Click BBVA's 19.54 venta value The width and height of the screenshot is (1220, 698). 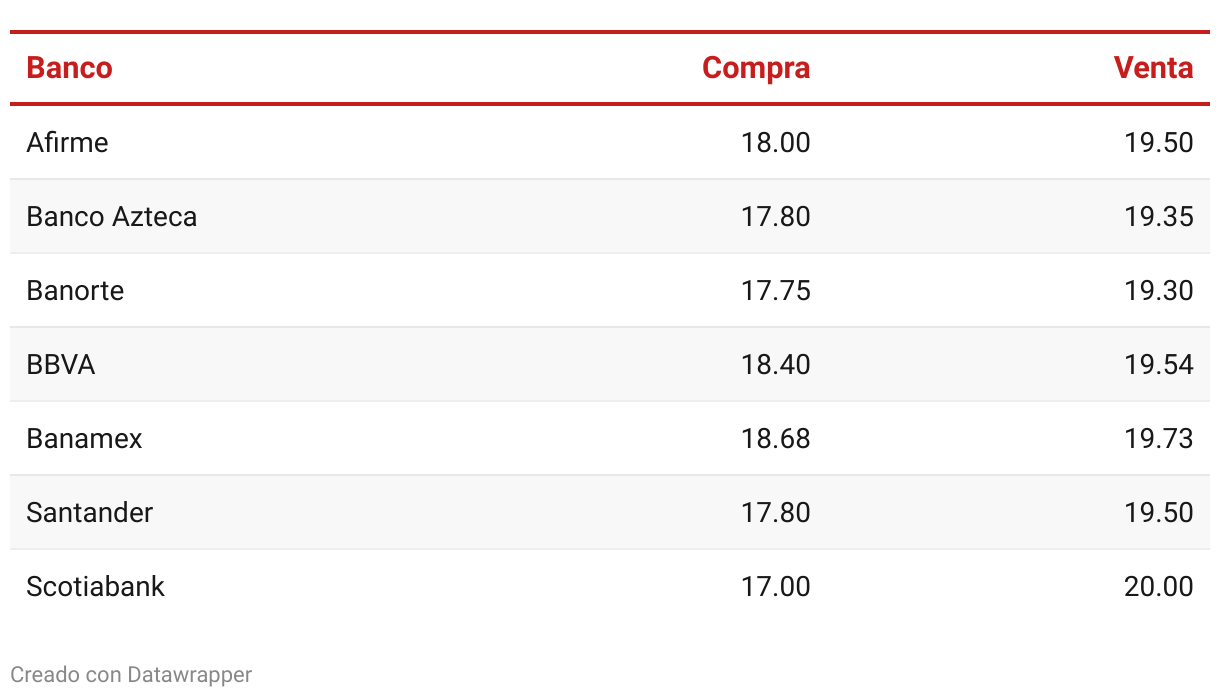click(1159, 364)
